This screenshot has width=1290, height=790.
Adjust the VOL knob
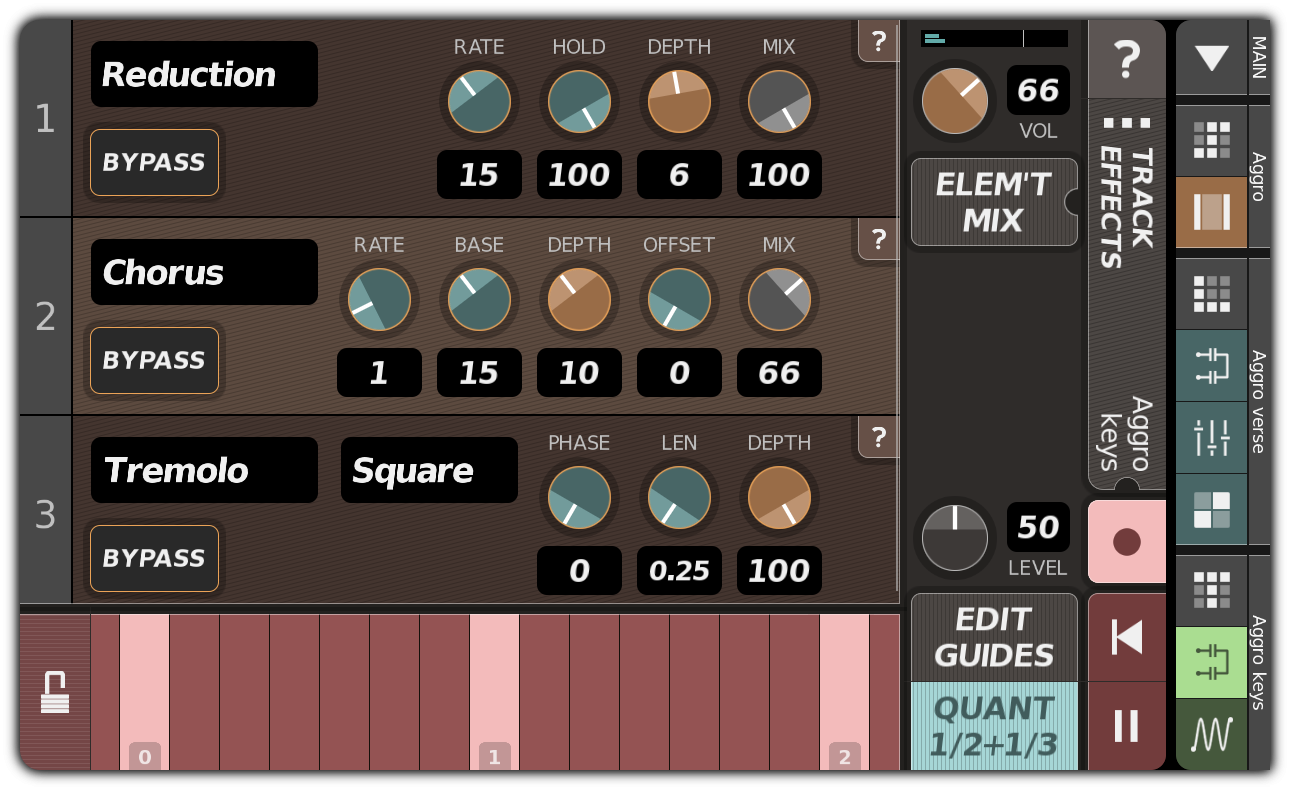coord(954,101)
